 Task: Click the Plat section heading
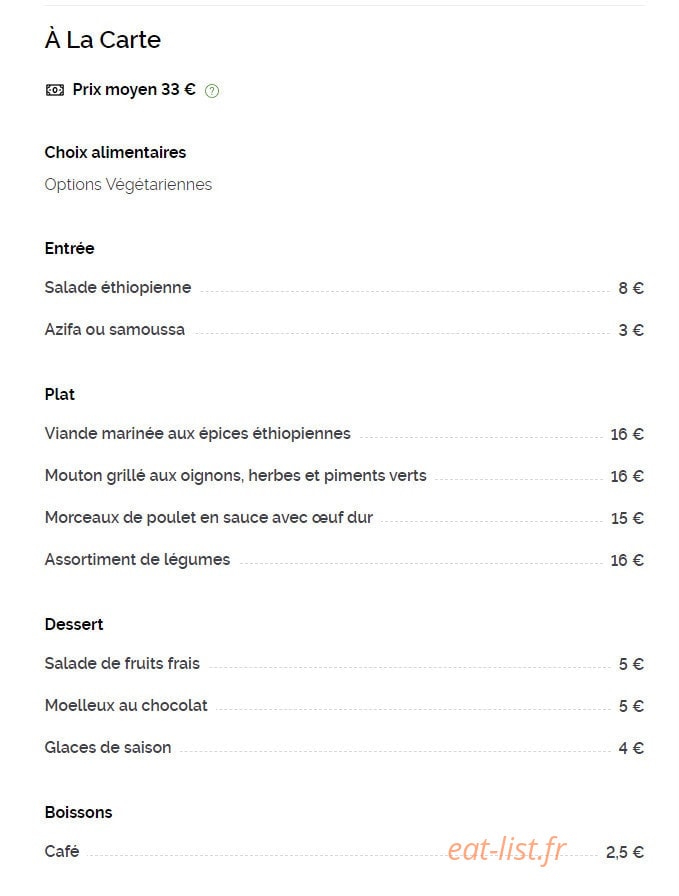coord(60,394)
